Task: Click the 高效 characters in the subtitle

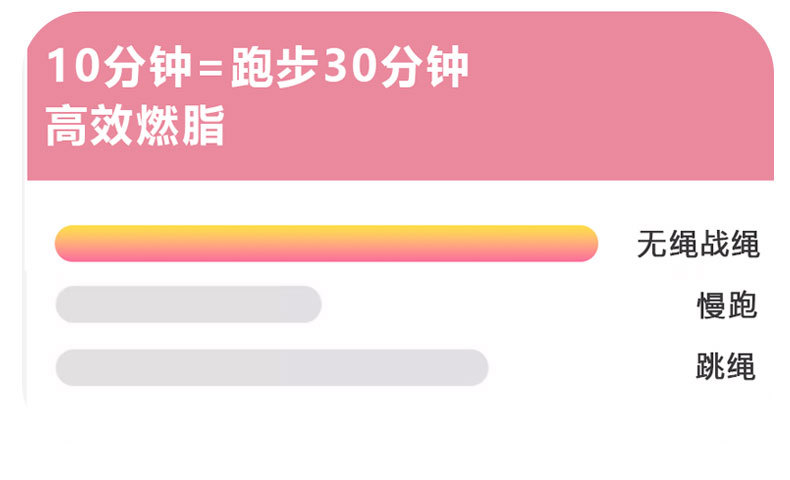Action: click(x=90, y=127)
